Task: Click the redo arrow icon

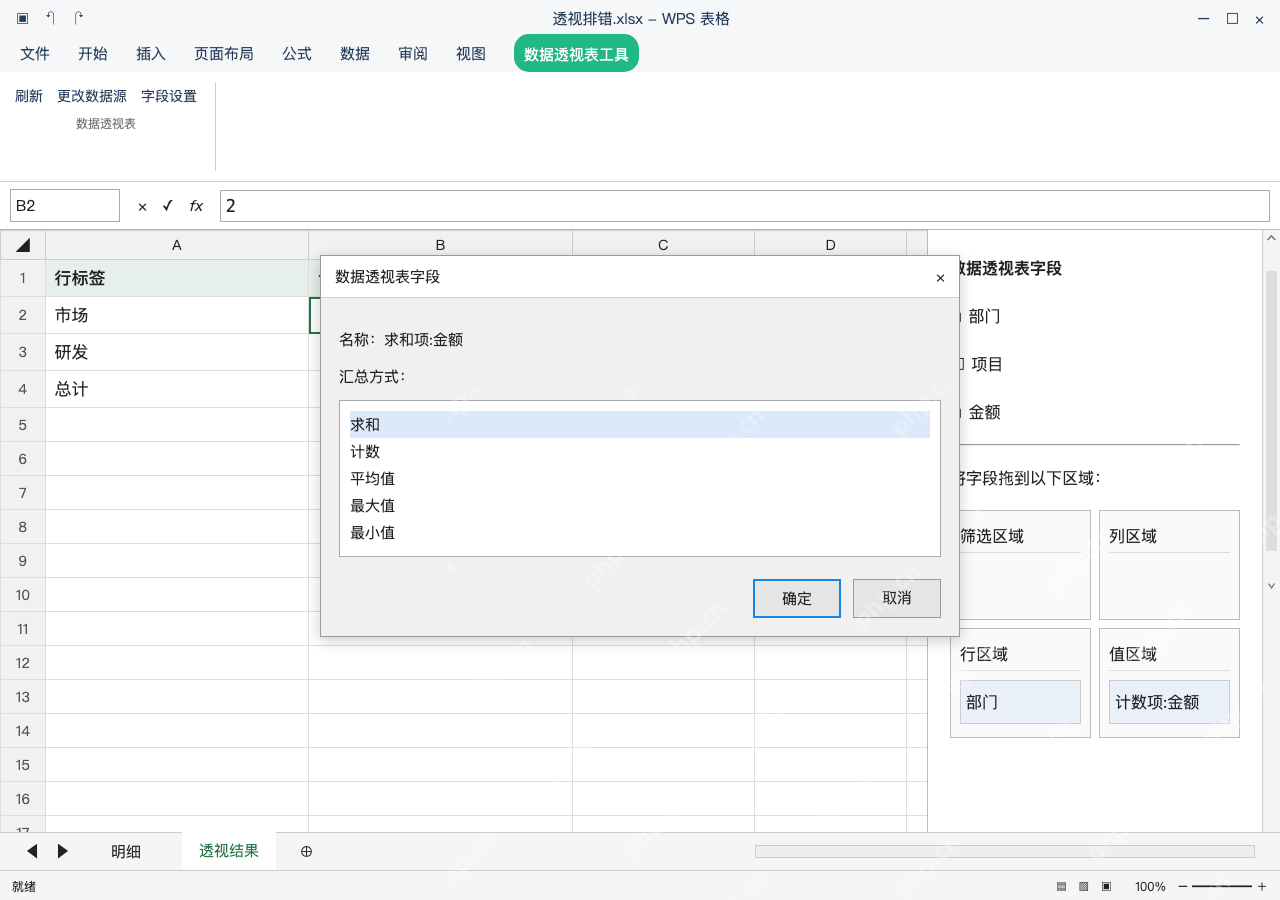Action: tap(79, 18)
